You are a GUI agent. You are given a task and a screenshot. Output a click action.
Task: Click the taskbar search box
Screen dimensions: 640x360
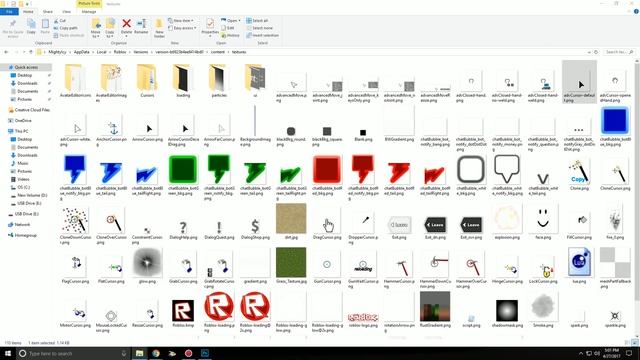73,353
